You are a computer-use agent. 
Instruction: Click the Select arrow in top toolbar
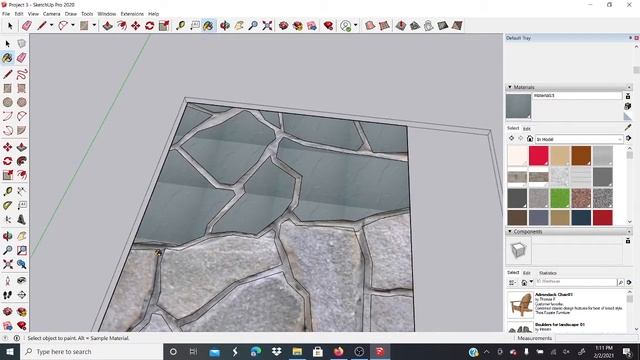[x=10, y=26]
